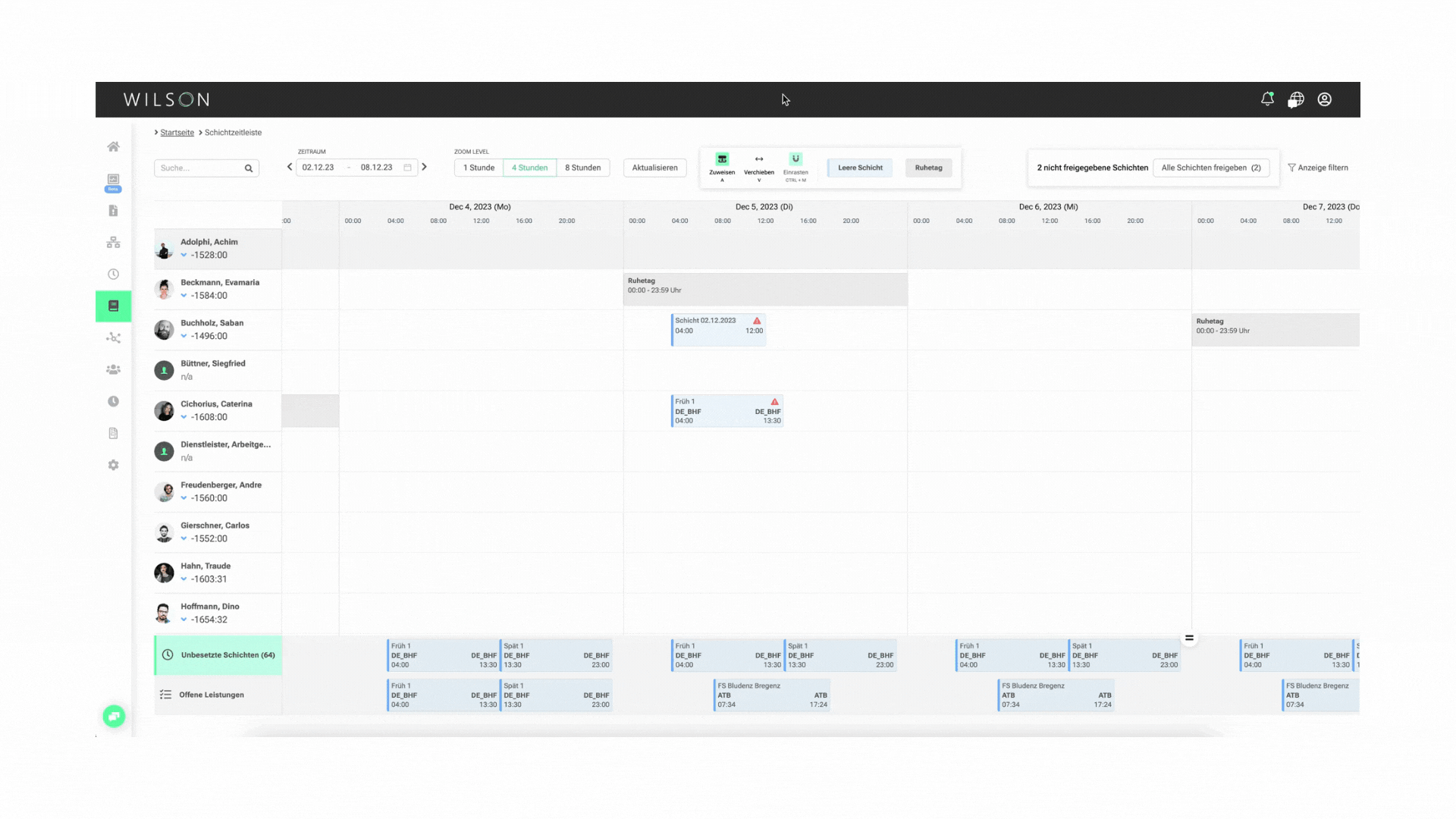Open the language globe icon
This screenshot has height=819, width=1456.
point(1296,100)
